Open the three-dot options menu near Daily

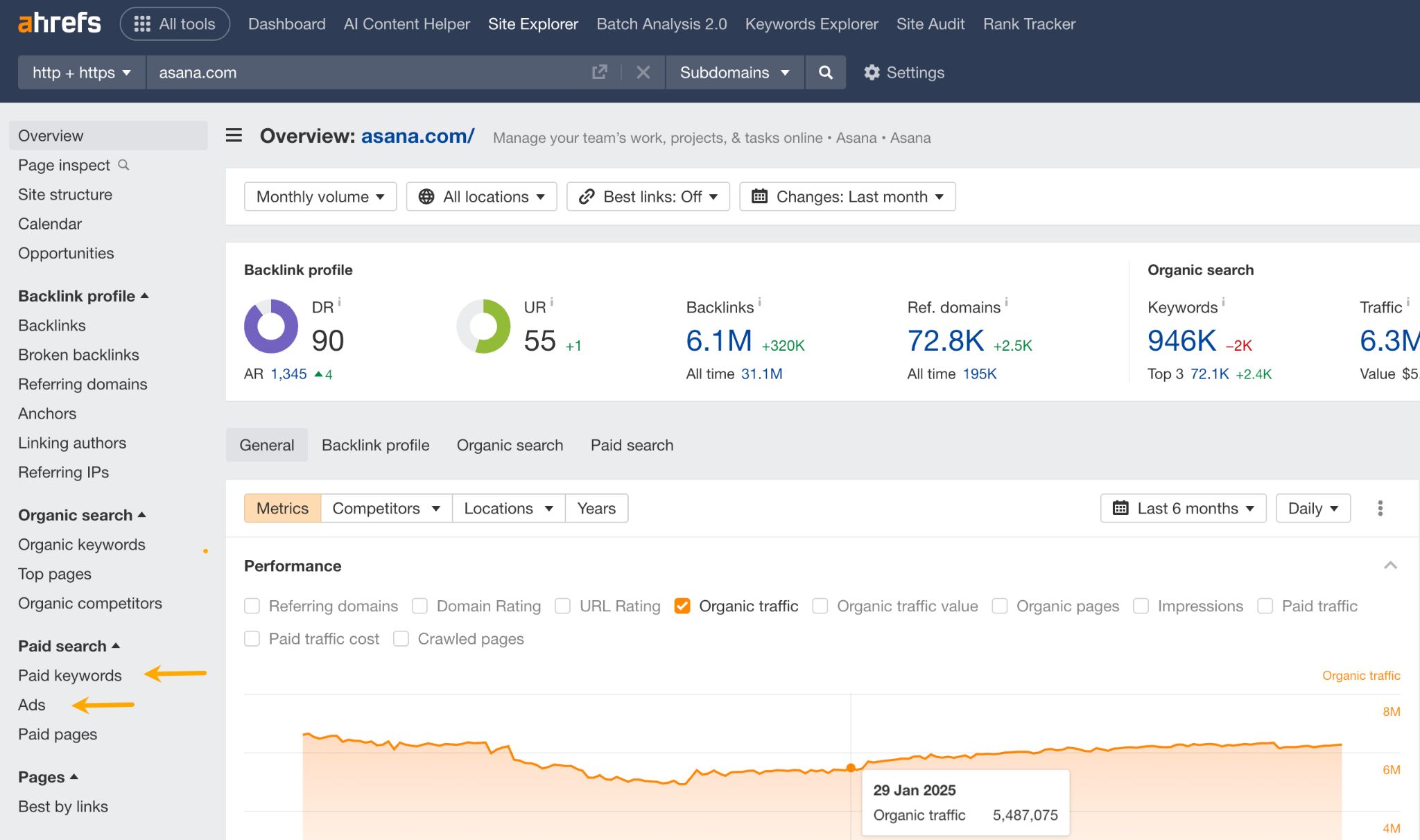pyautogui.click(x=1380, y=508)
